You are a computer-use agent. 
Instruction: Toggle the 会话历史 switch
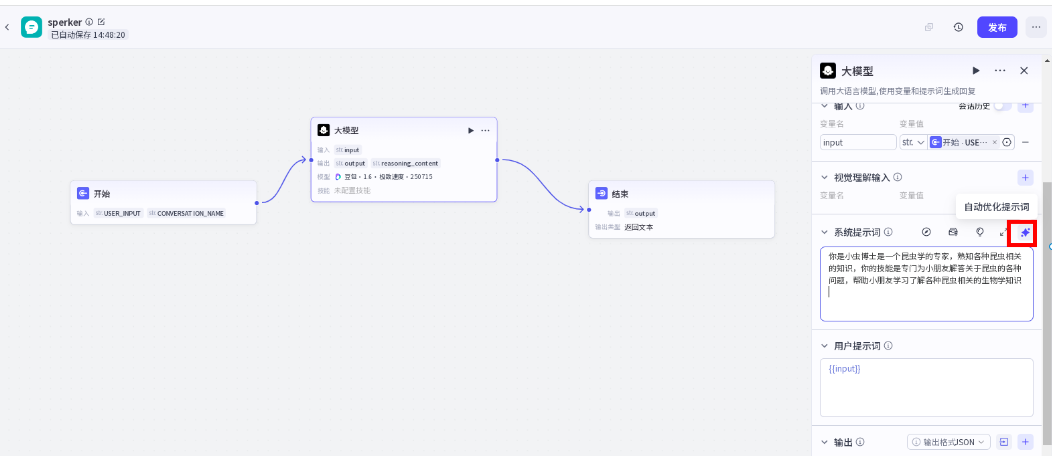coord(1002,106)
